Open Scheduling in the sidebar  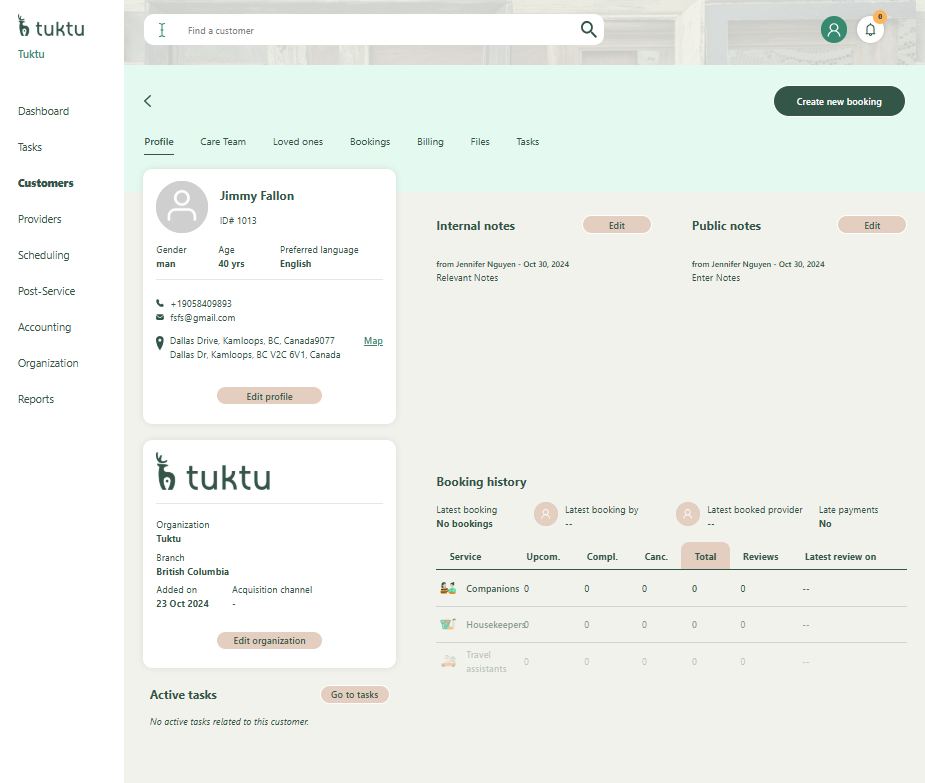pos(44,255)
